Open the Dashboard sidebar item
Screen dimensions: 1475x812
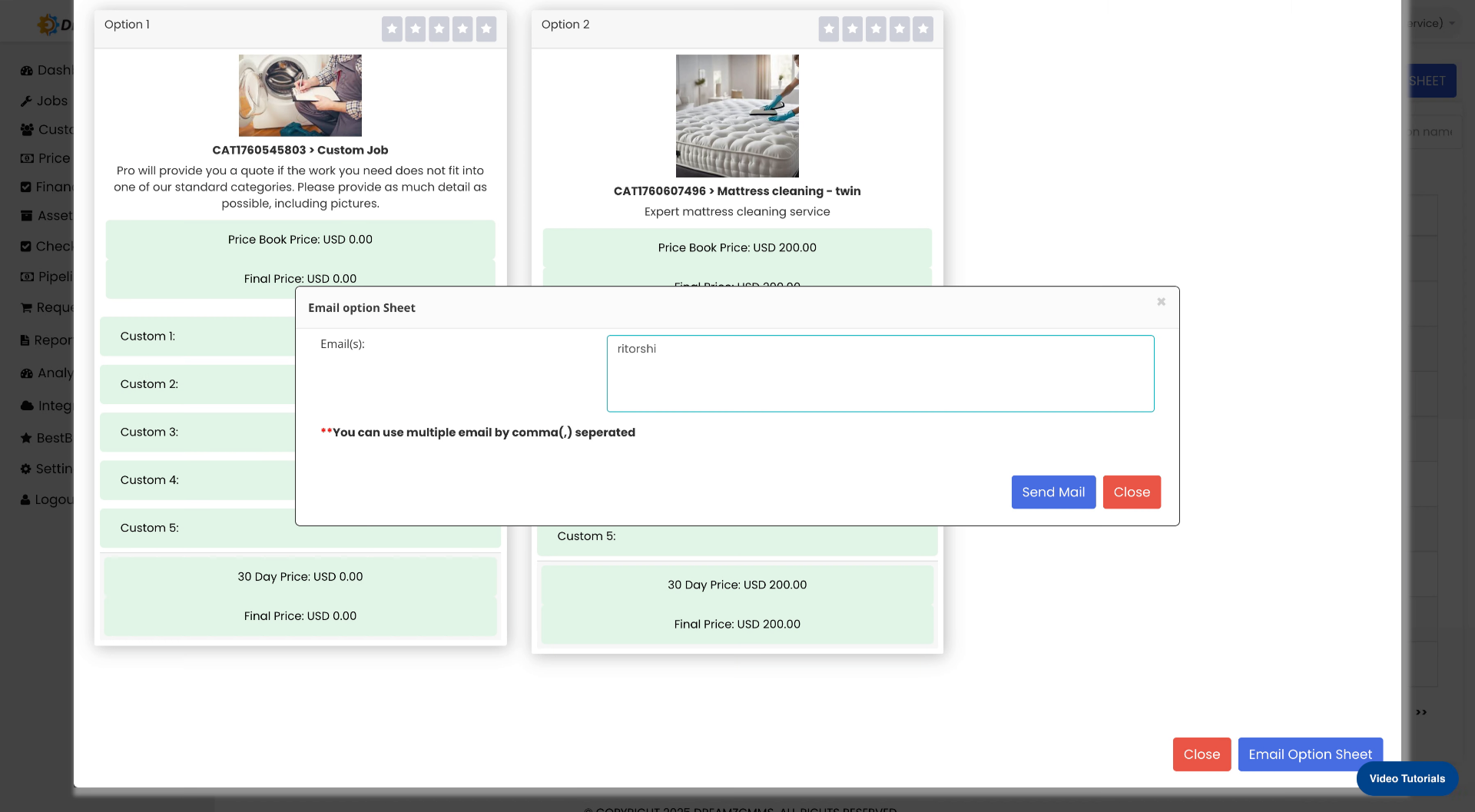click(x=47, y=70)
